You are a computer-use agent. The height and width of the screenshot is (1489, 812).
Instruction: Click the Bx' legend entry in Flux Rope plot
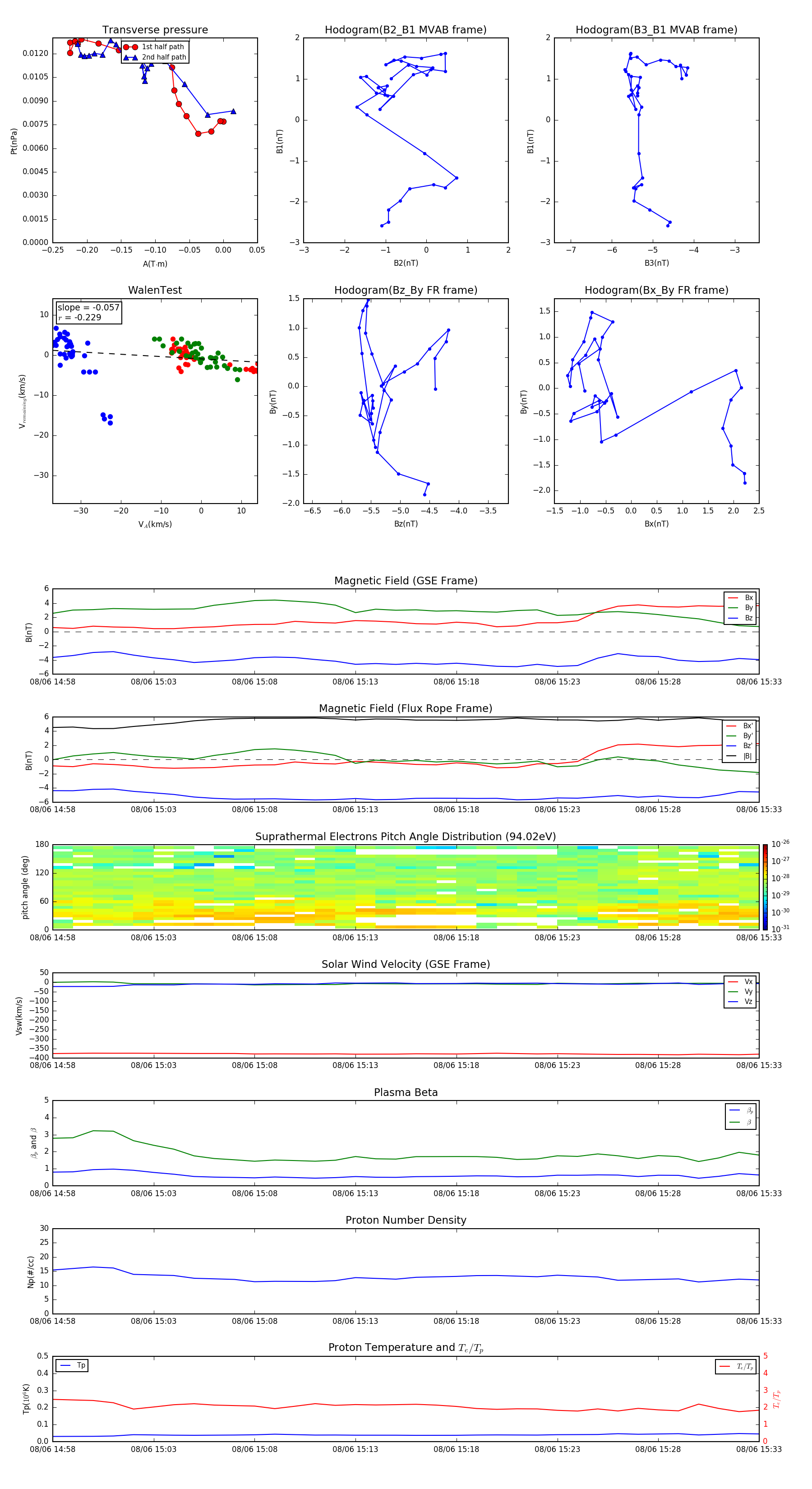click(740, 726)
